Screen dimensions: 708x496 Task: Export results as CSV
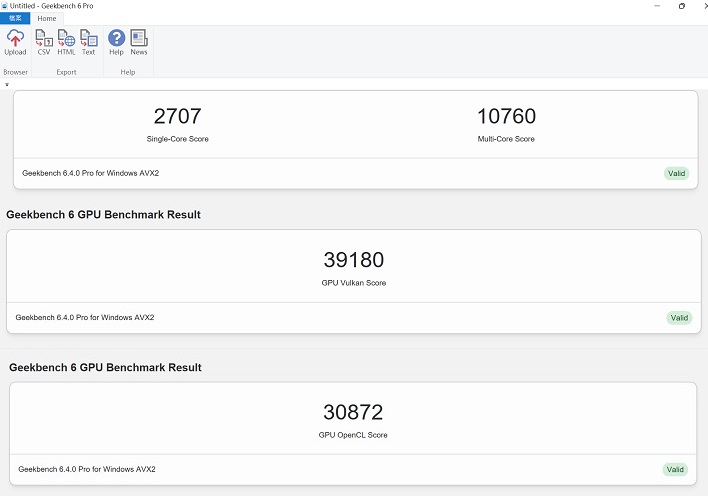(44, 42)
